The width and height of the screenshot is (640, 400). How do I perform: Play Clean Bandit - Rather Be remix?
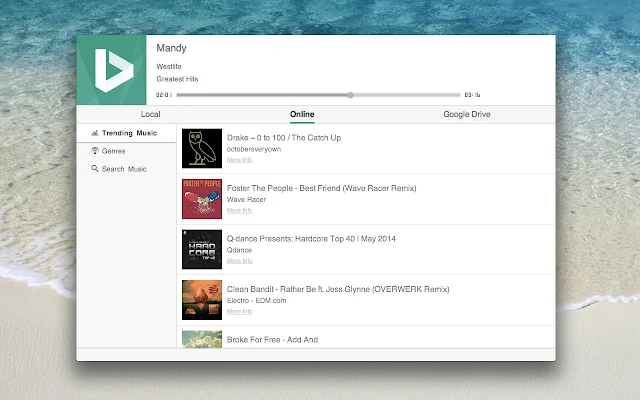click(338, 289)
